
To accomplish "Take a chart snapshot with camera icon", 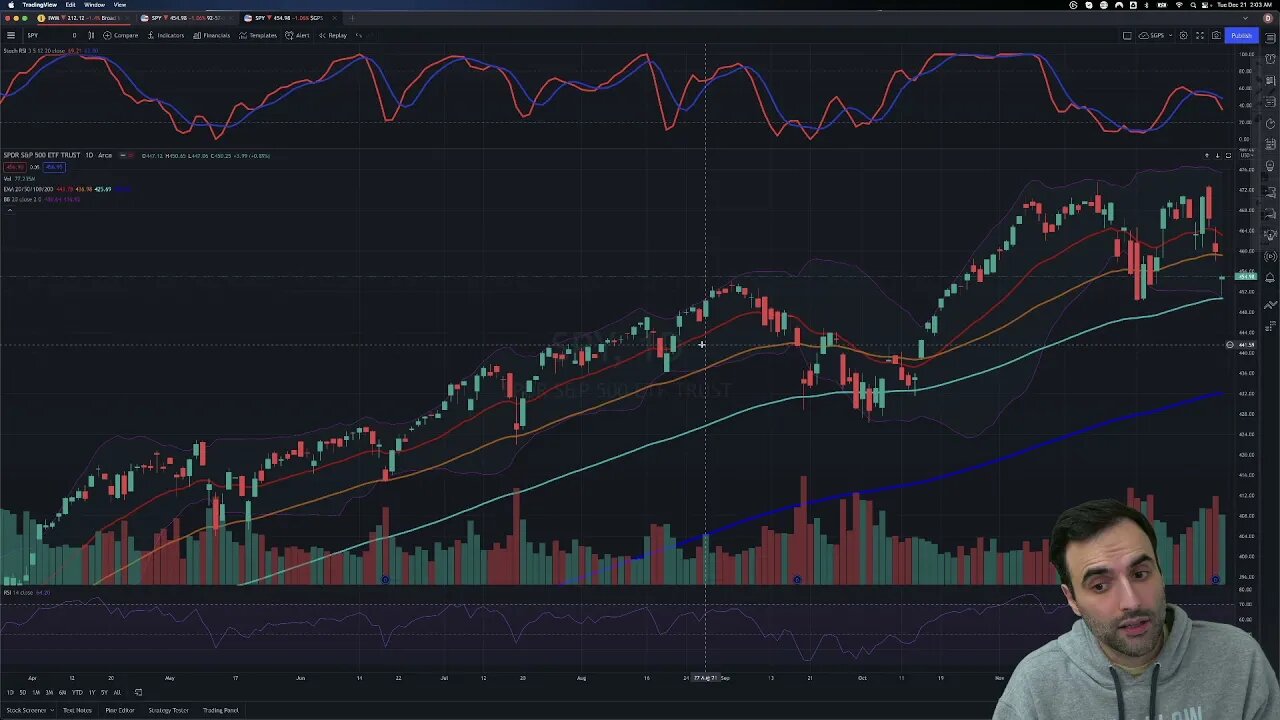I will click(x=1216, y=35).
